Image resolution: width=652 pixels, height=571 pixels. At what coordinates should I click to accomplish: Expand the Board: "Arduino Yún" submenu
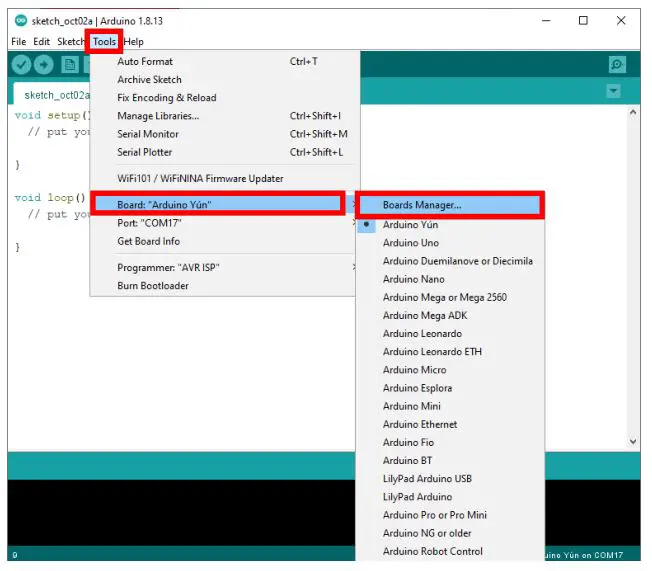[225, 205]
